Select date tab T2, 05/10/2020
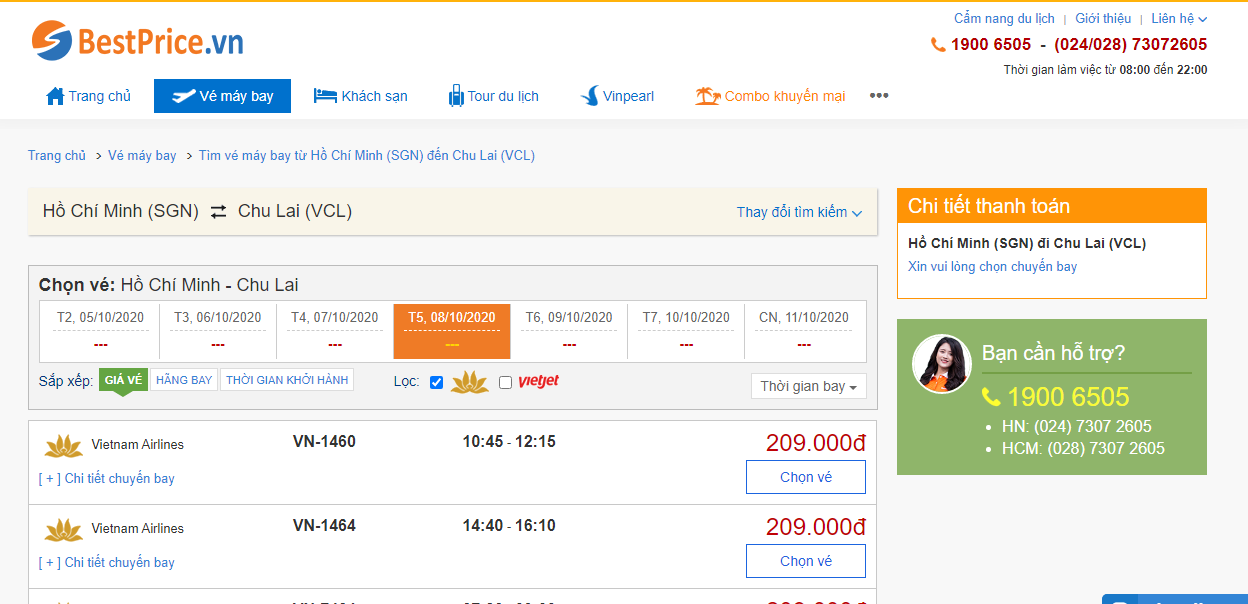 click(100, 331)
